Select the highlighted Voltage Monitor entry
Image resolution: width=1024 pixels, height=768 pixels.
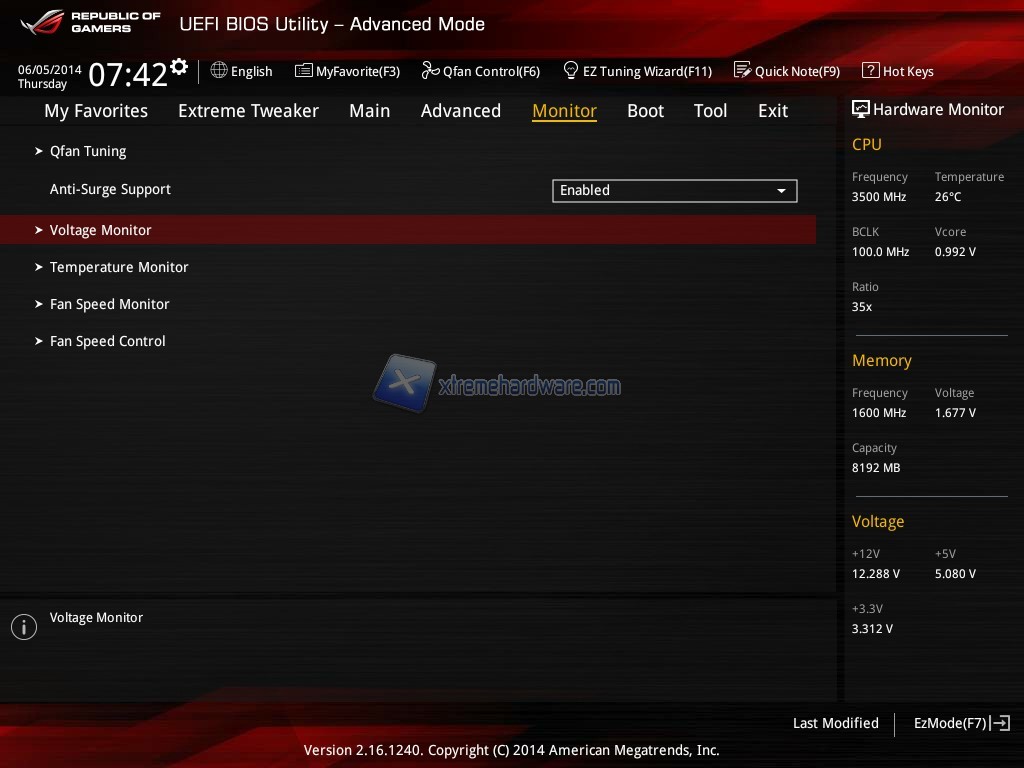coord(101,230)
